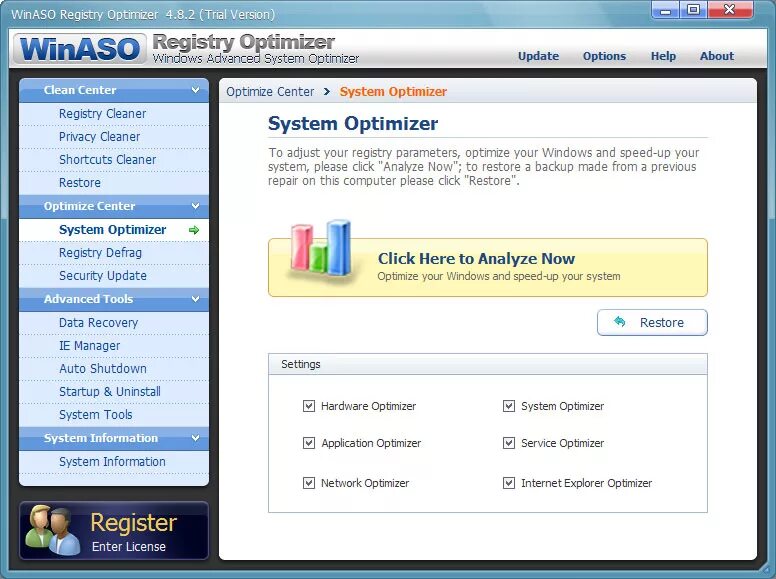Minimize the WinASO window
This screenshot has width=776, height=579.
(666, 10)
